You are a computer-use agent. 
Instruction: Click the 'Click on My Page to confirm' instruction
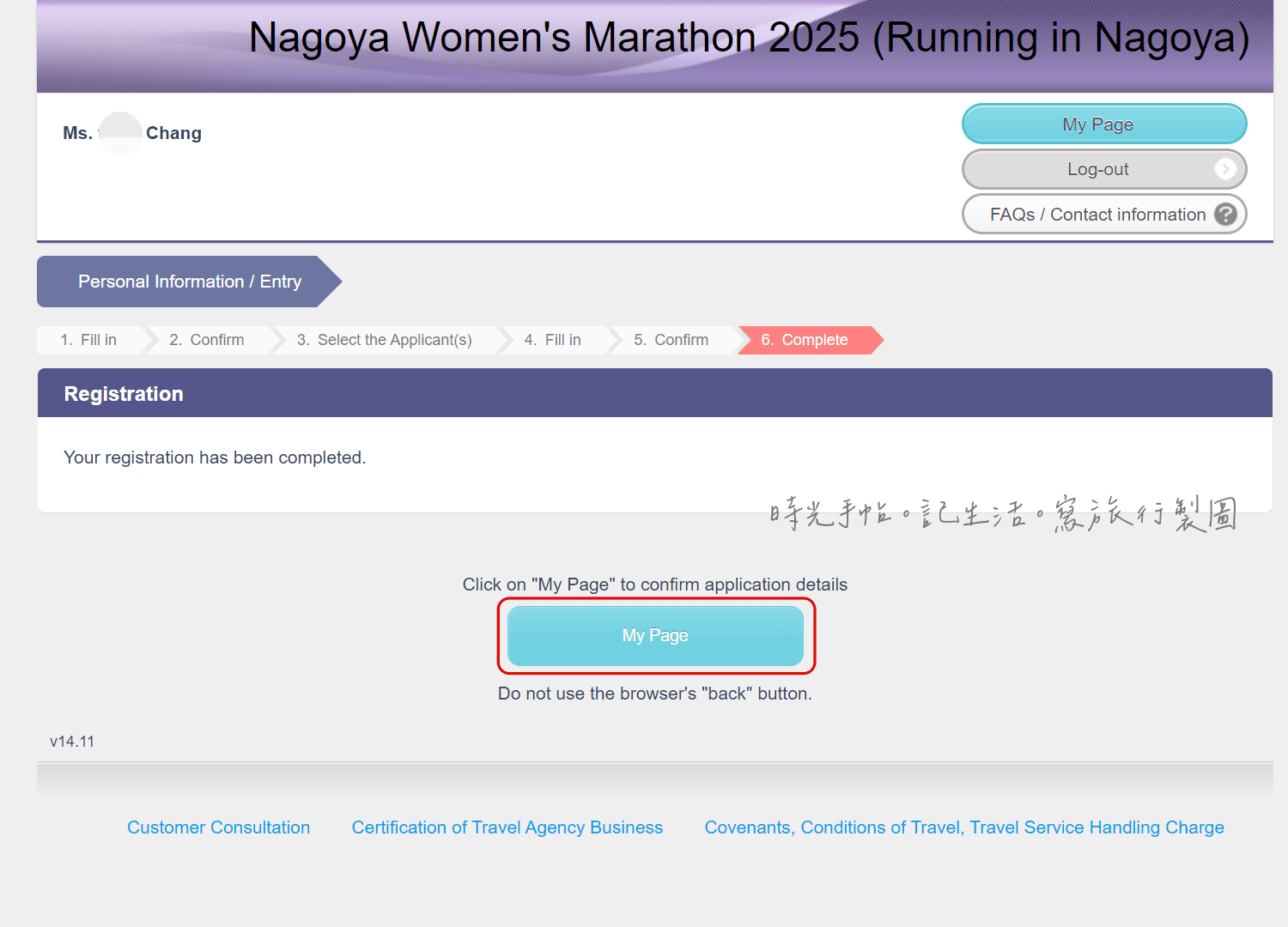click(655, 585)
